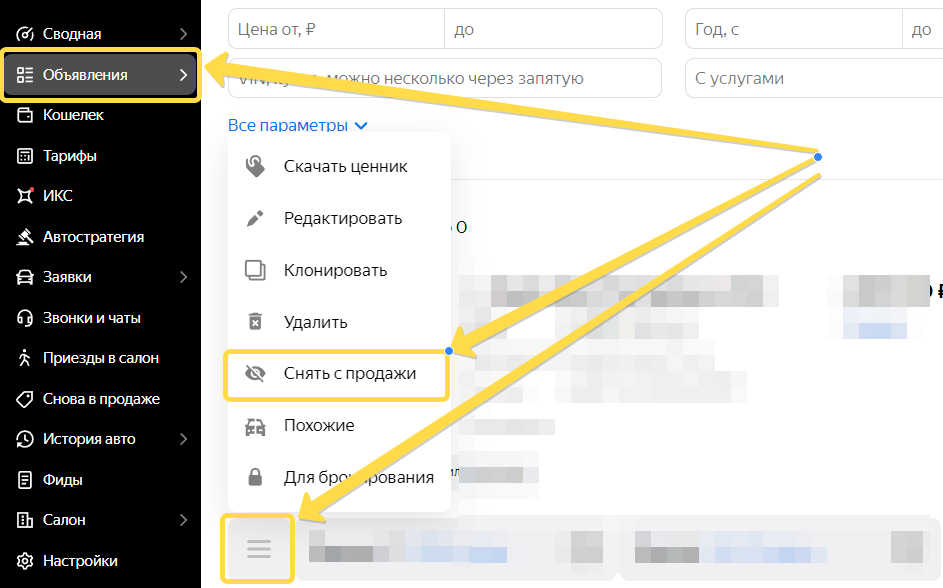Choose Редактировать in the context menu
The width and height of the screenshot is (943, 588).
342,218
